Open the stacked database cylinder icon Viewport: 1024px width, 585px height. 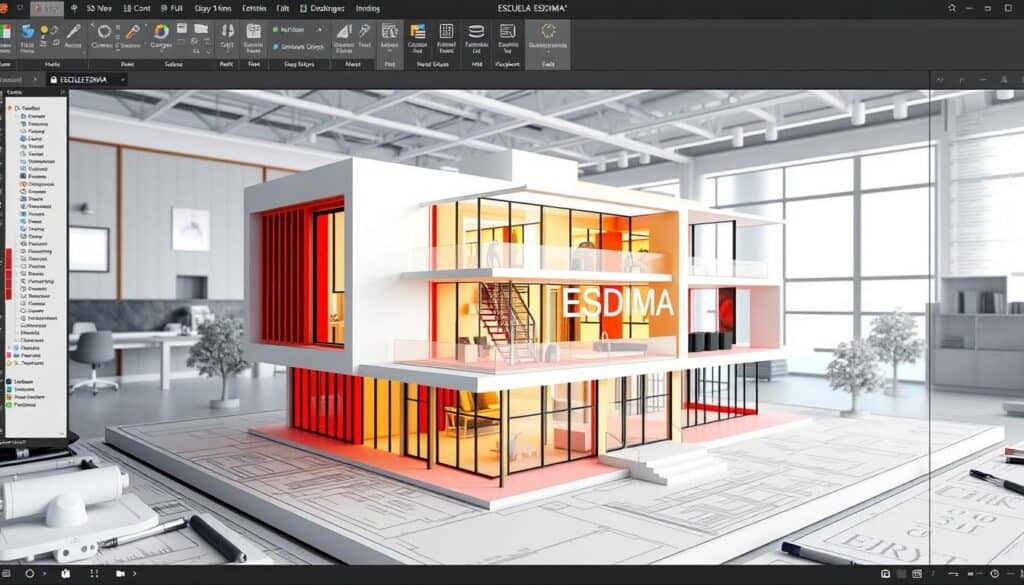click(477, 32)
